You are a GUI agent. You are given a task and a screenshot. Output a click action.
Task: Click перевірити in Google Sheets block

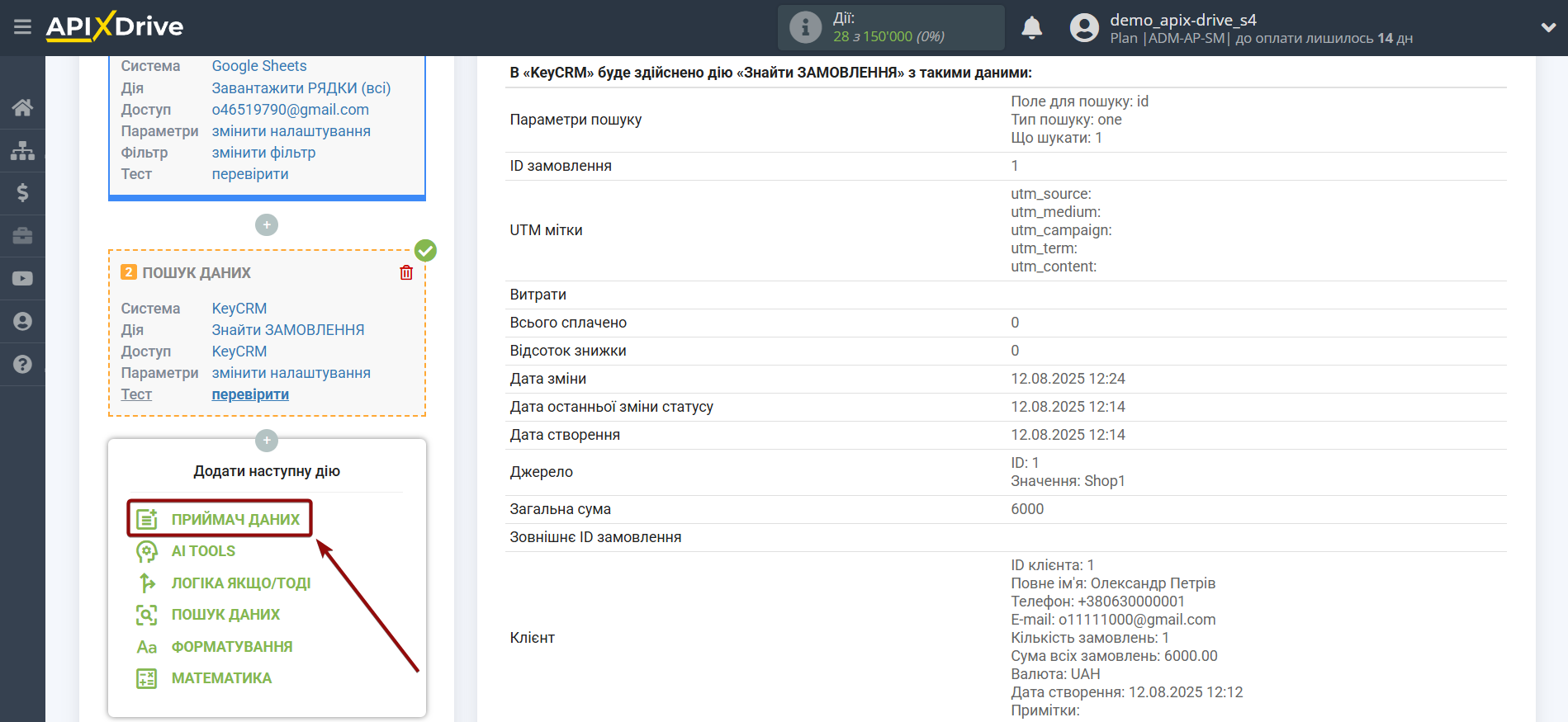250,174
